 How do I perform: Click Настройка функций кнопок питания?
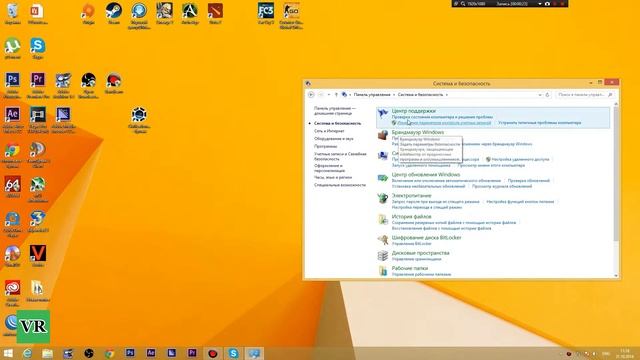point(520,202)
